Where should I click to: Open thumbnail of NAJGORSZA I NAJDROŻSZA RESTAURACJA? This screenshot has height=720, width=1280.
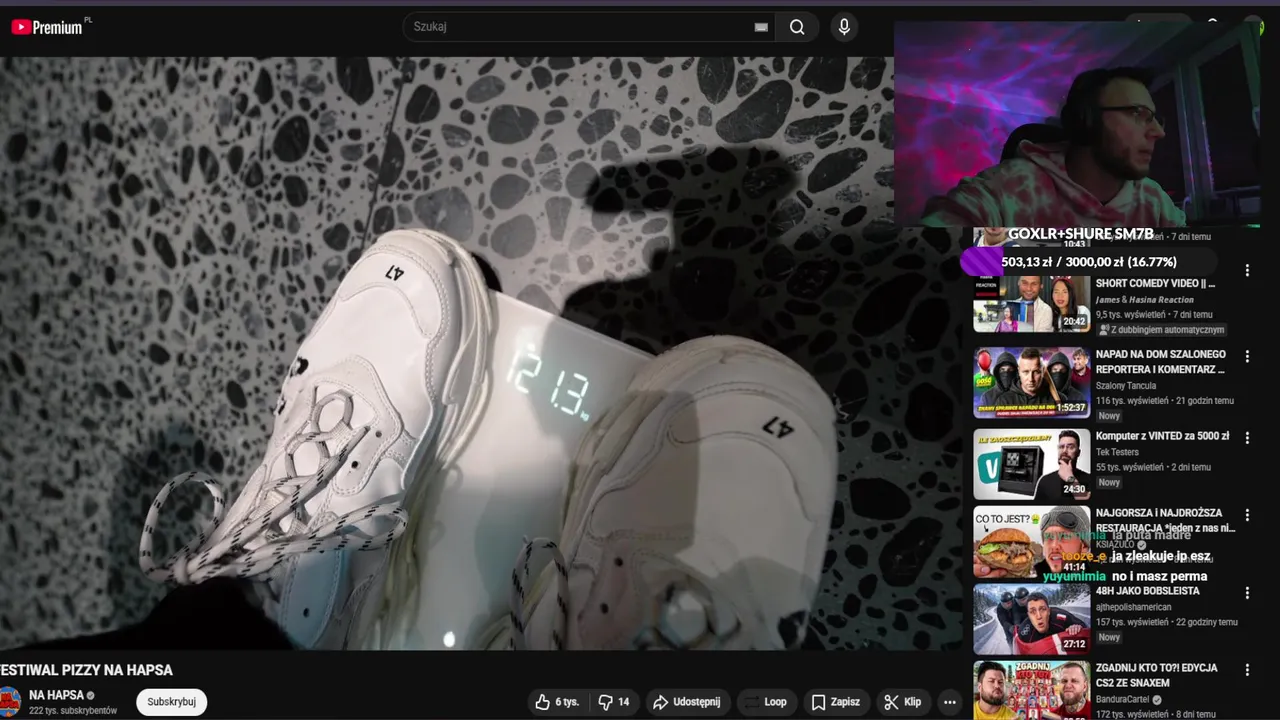1031,542
